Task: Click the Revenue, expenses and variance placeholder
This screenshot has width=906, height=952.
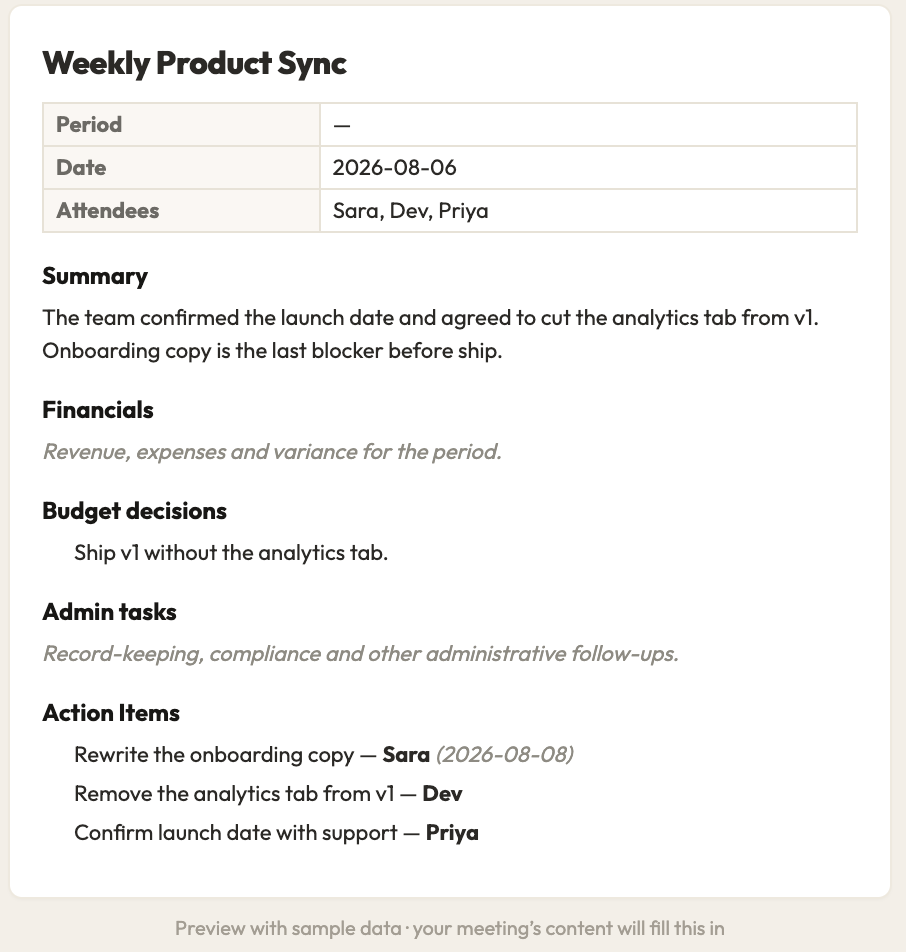Action: (x=272, y=452)
